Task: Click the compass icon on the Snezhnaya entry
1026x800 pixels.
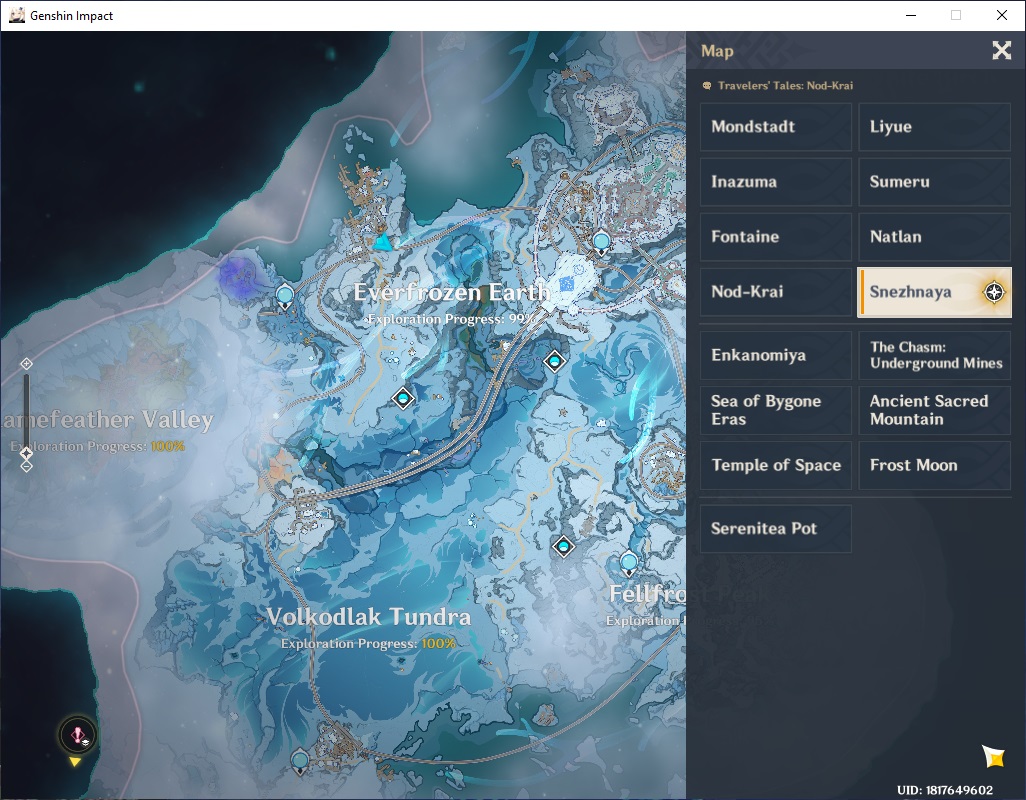Action: pyautogui.click(x=994, y=292)
